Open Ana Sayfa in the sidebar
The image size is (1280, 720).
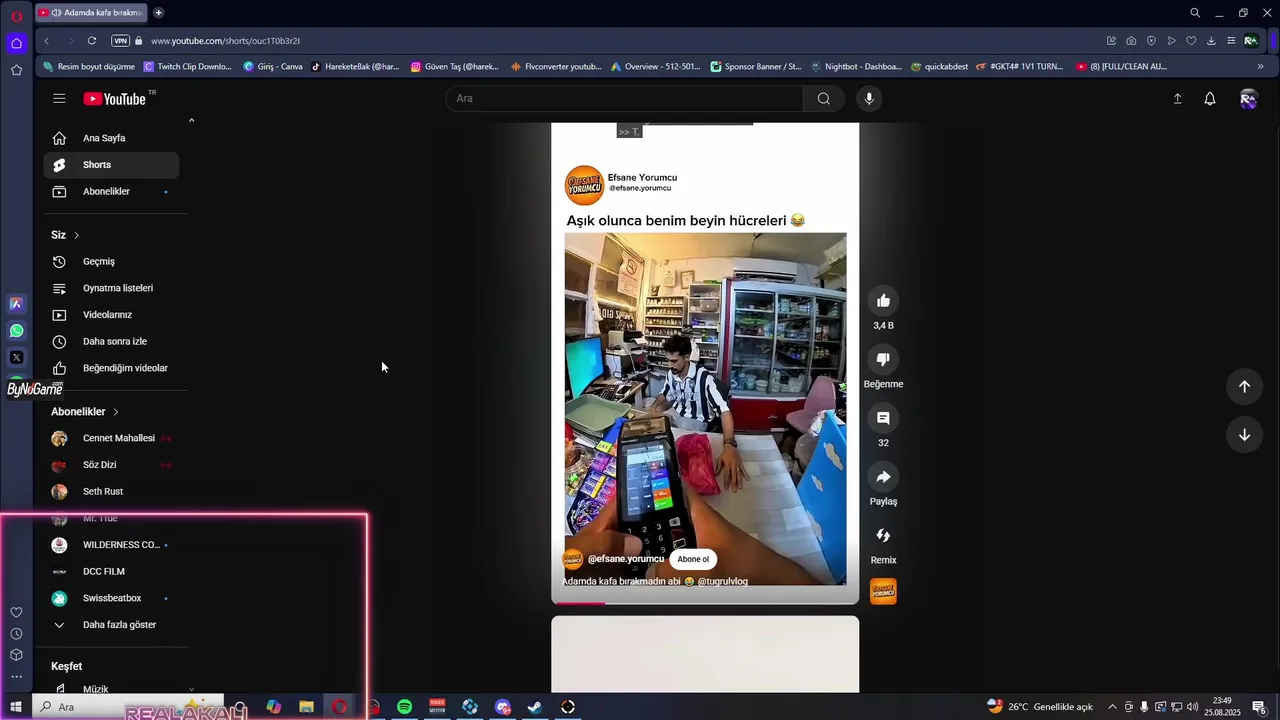point(111,138)
